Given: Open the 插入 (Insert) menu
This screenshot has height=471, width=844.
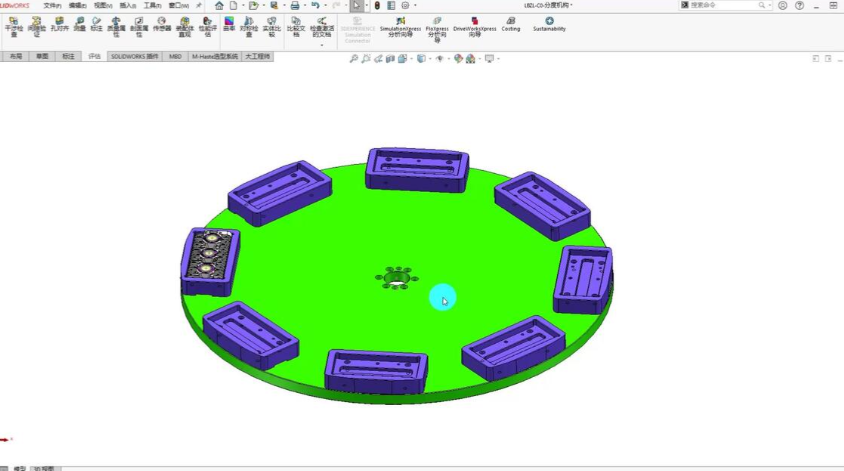Looking at the screenshot, I should click(128, 5).
